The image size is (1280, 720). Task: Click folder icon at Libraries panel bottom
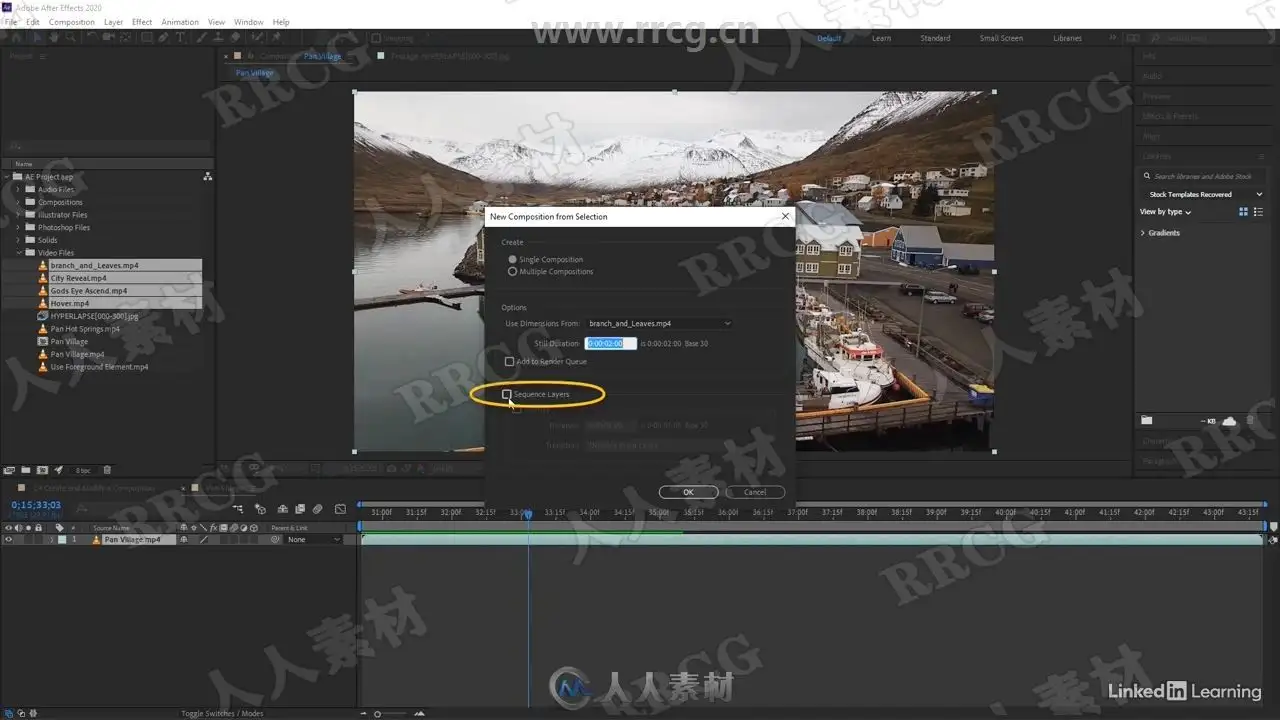pos(1147,421)
